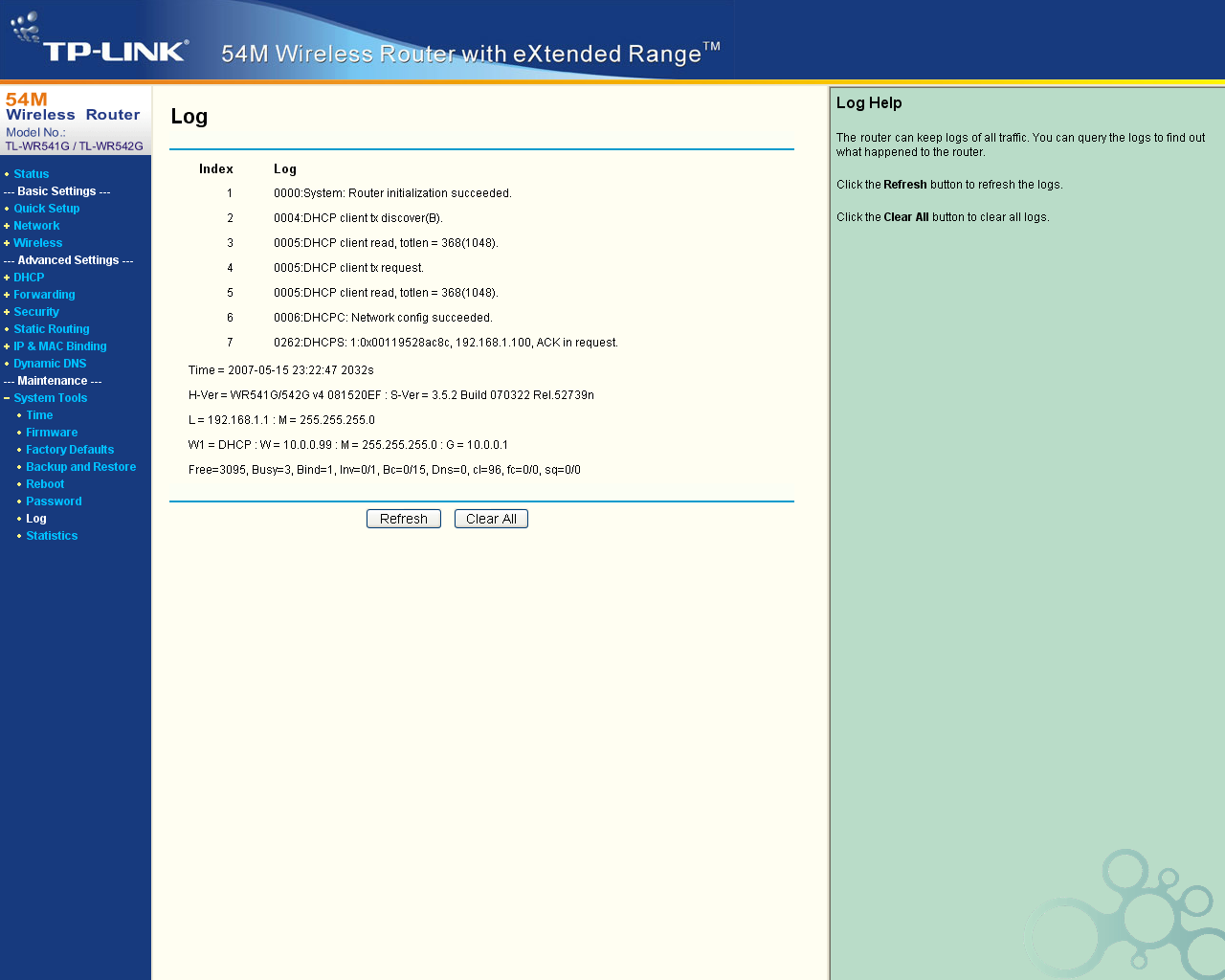The height and width of the screenshot is (980, 1225).
Task: Click the Log Help heading
Action: 869,102
